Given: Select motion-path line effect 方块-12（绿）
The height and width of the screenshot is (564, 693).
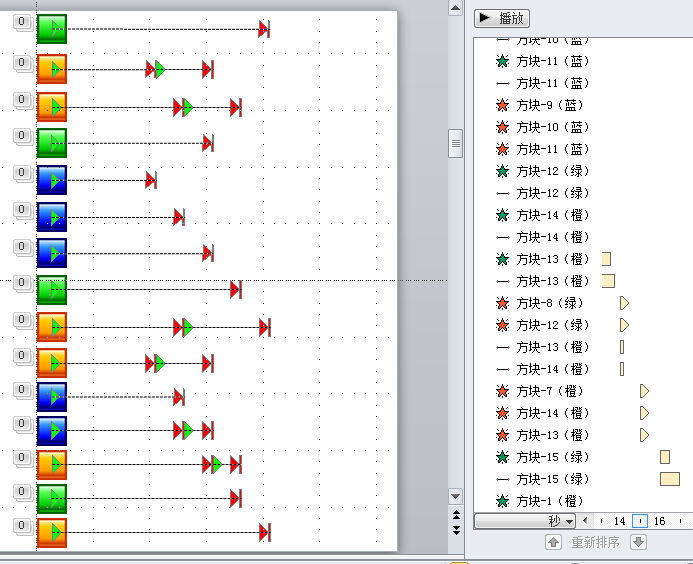Looking at the screenshot, I should [x=543, y=193].
